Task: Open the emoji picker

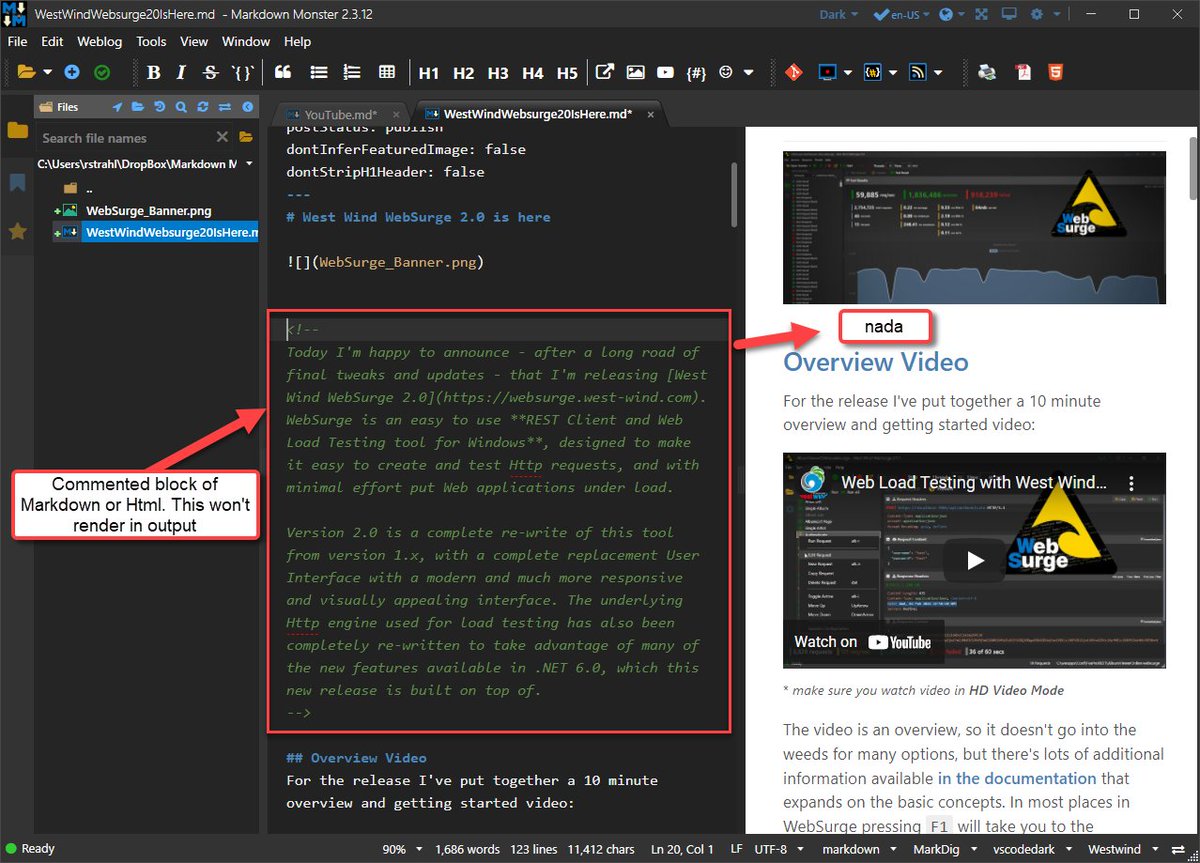Action: point(726,72)
